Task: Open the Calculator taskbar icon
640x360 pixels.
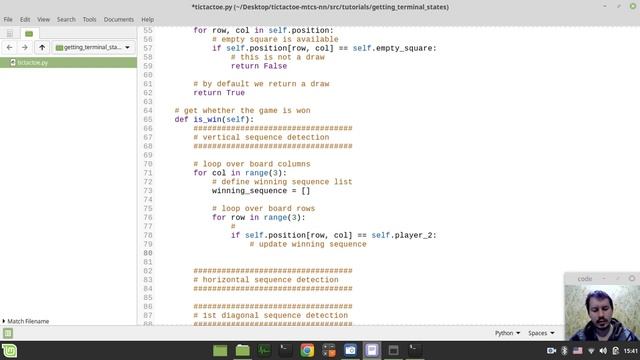Action: tap(329, 351)
